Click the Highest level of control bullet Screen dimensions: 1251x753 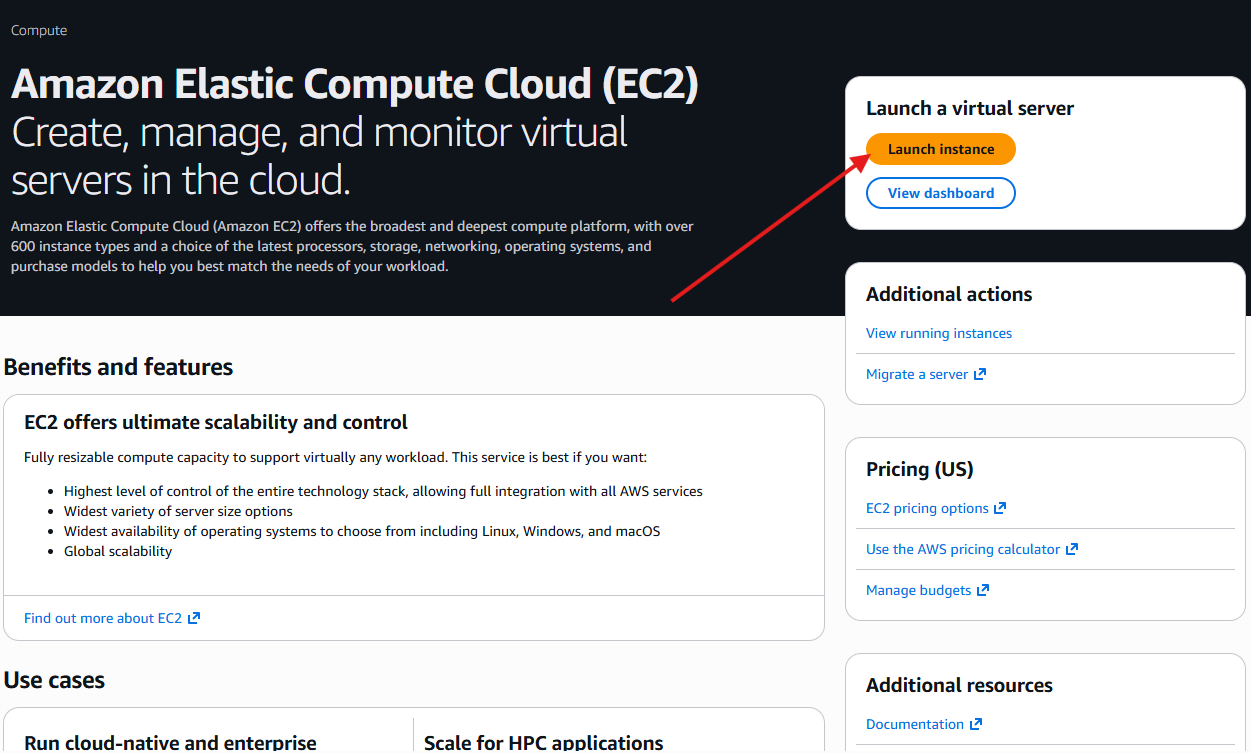click(383, 491)
